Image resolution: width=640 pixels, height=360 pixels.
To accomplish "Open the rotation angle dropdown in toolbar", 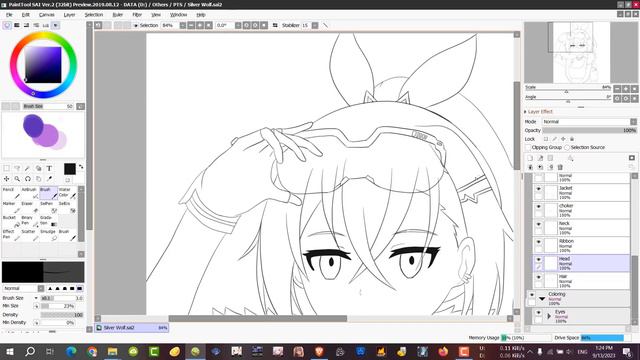I will (238, 25).
